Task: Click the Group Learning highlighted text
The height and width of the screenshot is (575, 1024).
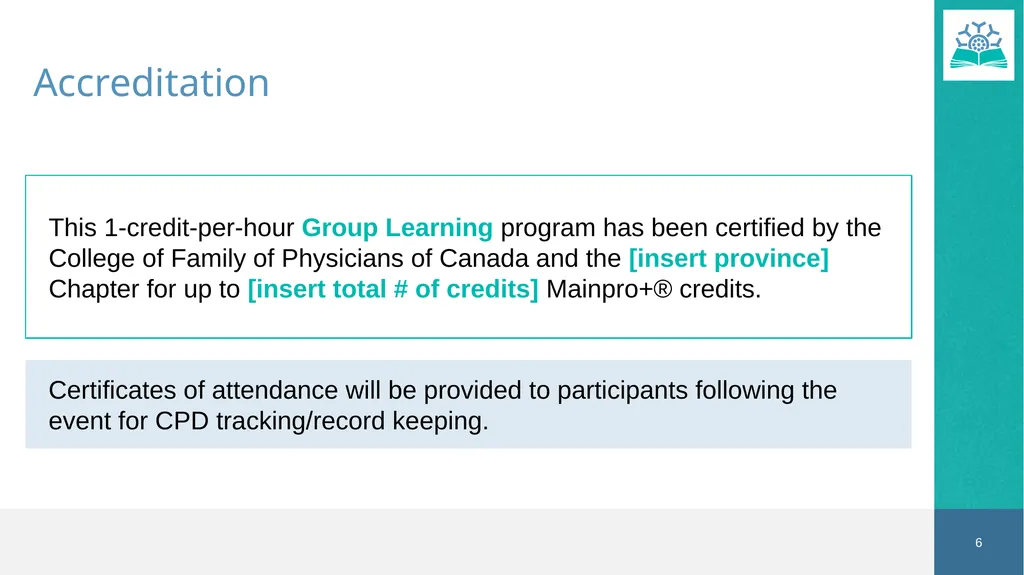Action: click(397, 227)
